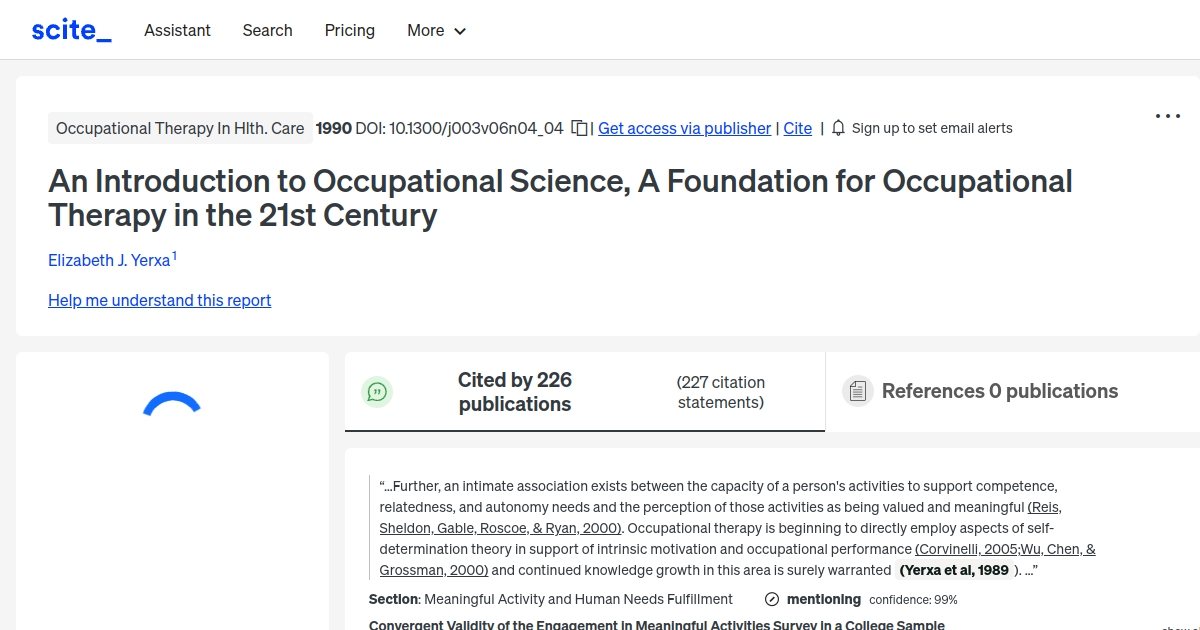Click the References document icon
Viewport: 1200px width, 630px height.
[858, 391]
